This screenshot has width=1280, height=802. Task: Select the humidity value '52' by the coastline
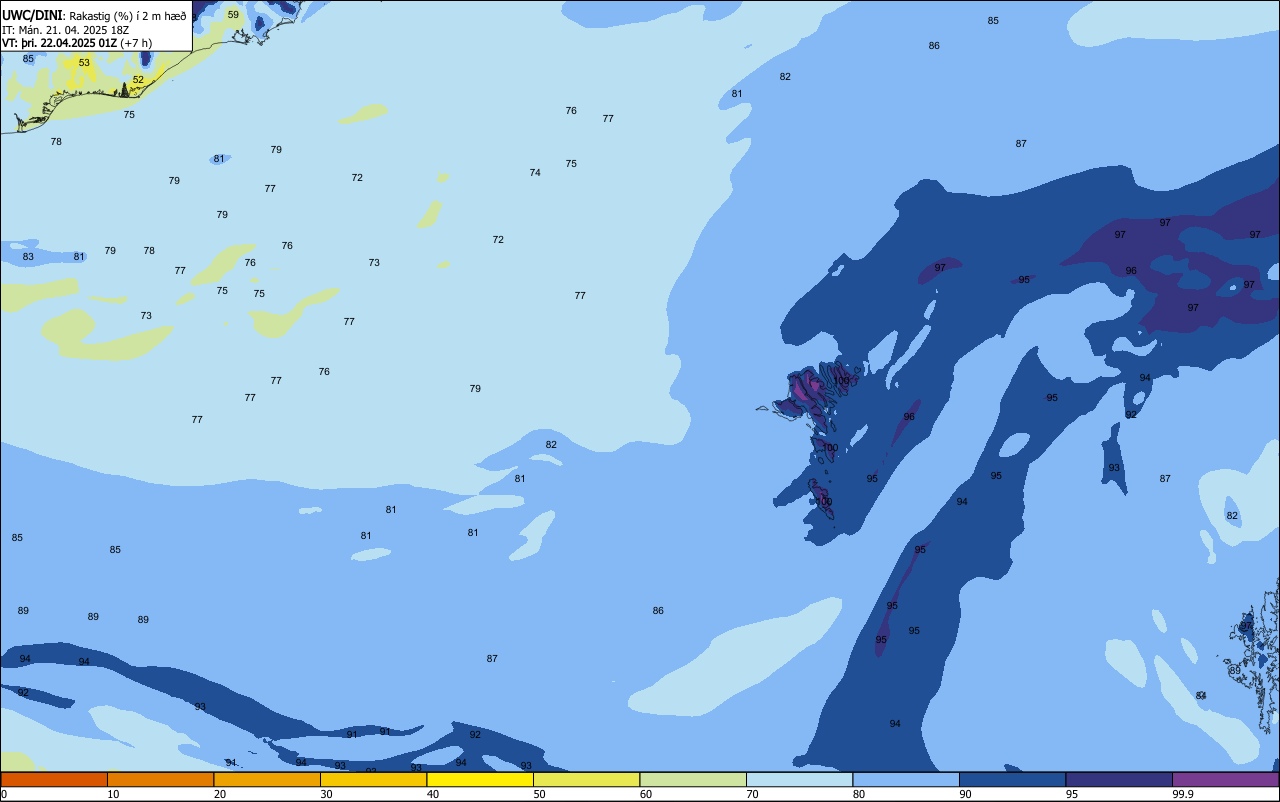click(138, 80)
